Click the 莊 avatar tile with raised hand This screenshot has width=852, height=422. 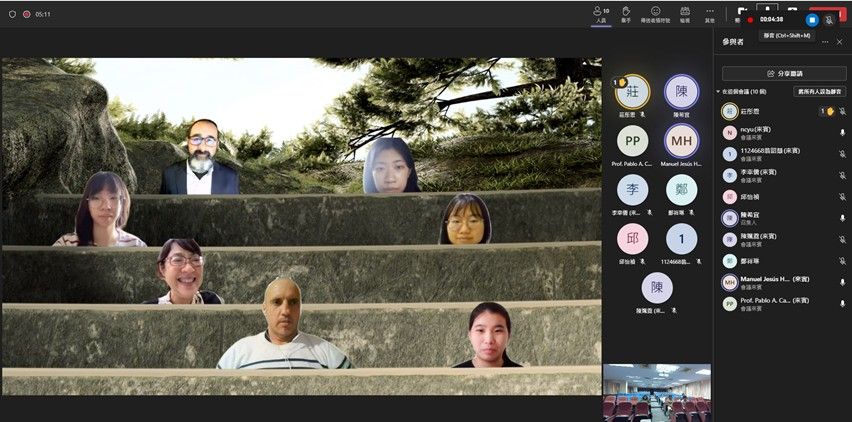632,92
